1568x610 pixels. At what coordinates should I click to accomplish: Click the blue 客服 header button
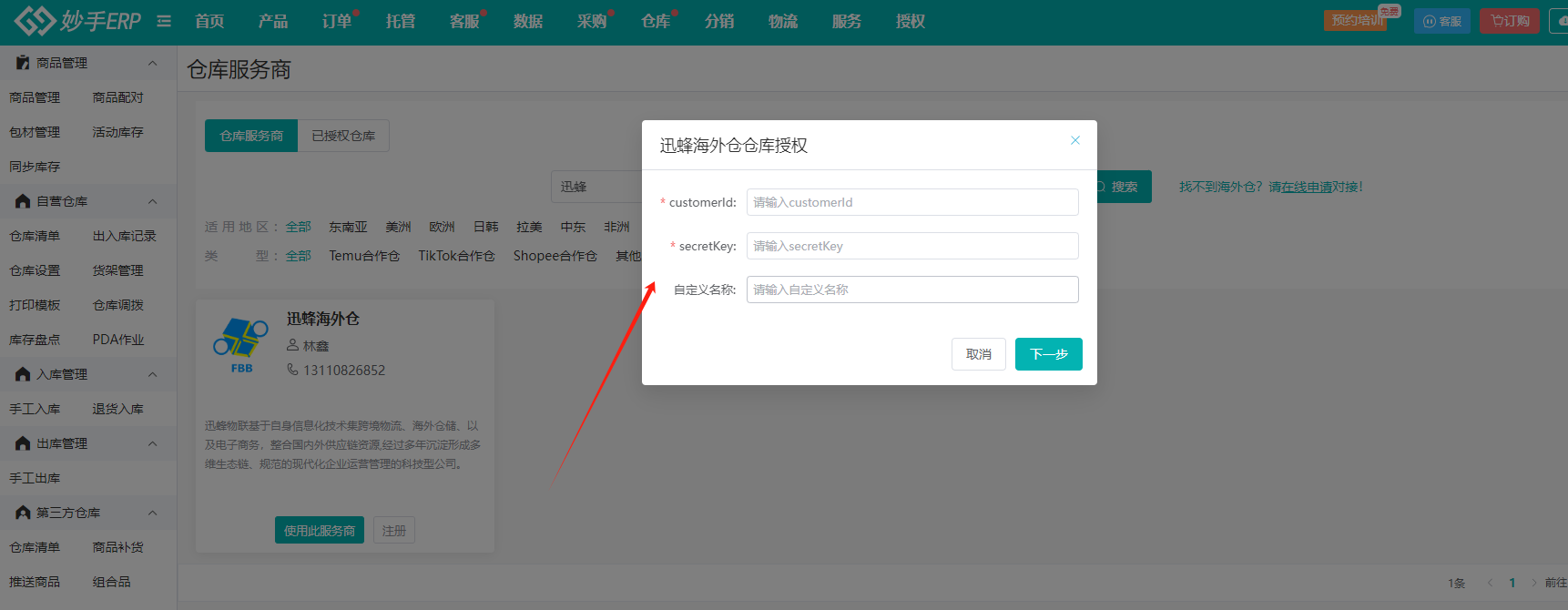(1442, 21)
